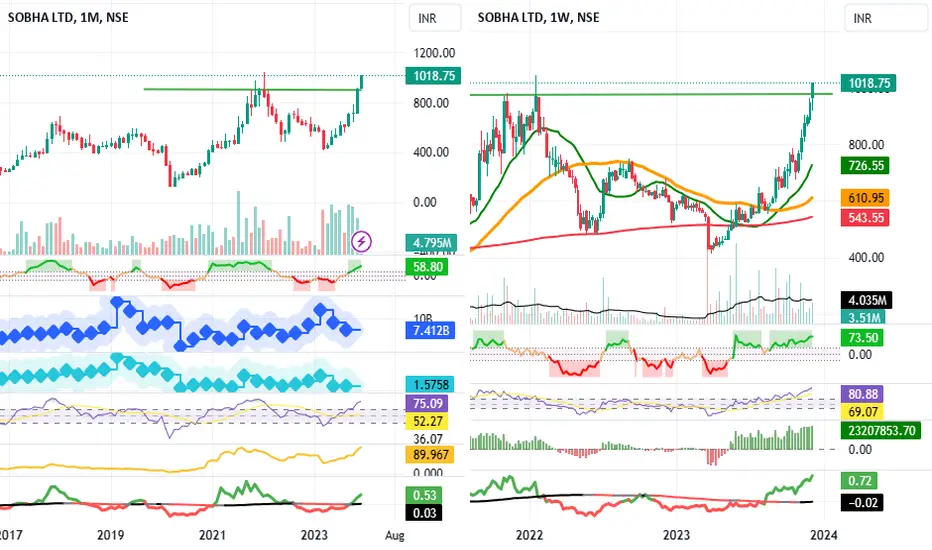Click the 2019 date on monthly time axis

pos(111,535)
